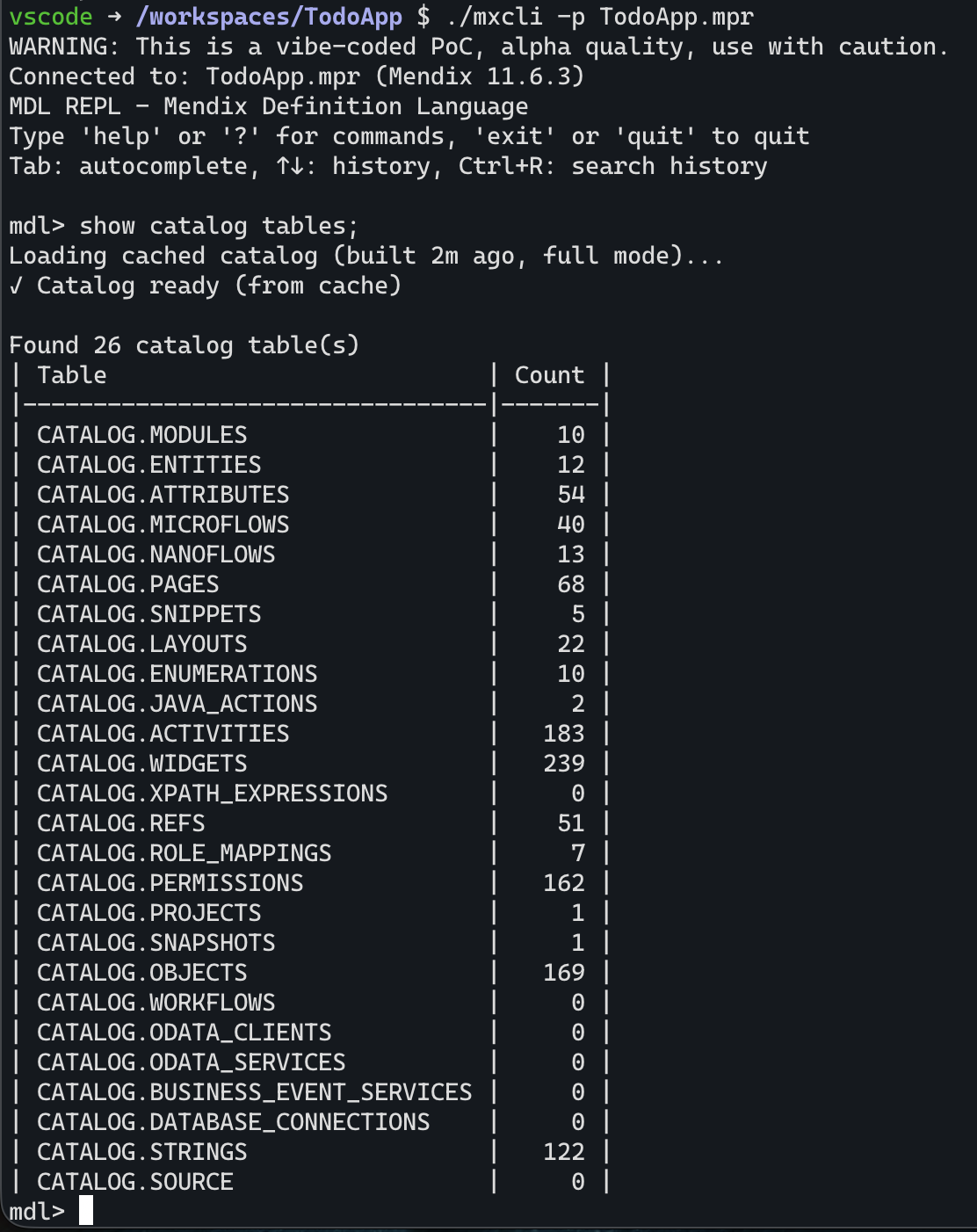Select the CATALOG.ENTITIES row text
The height and width of the screenshot is (1232, 977).
click(x=149, y=465)
